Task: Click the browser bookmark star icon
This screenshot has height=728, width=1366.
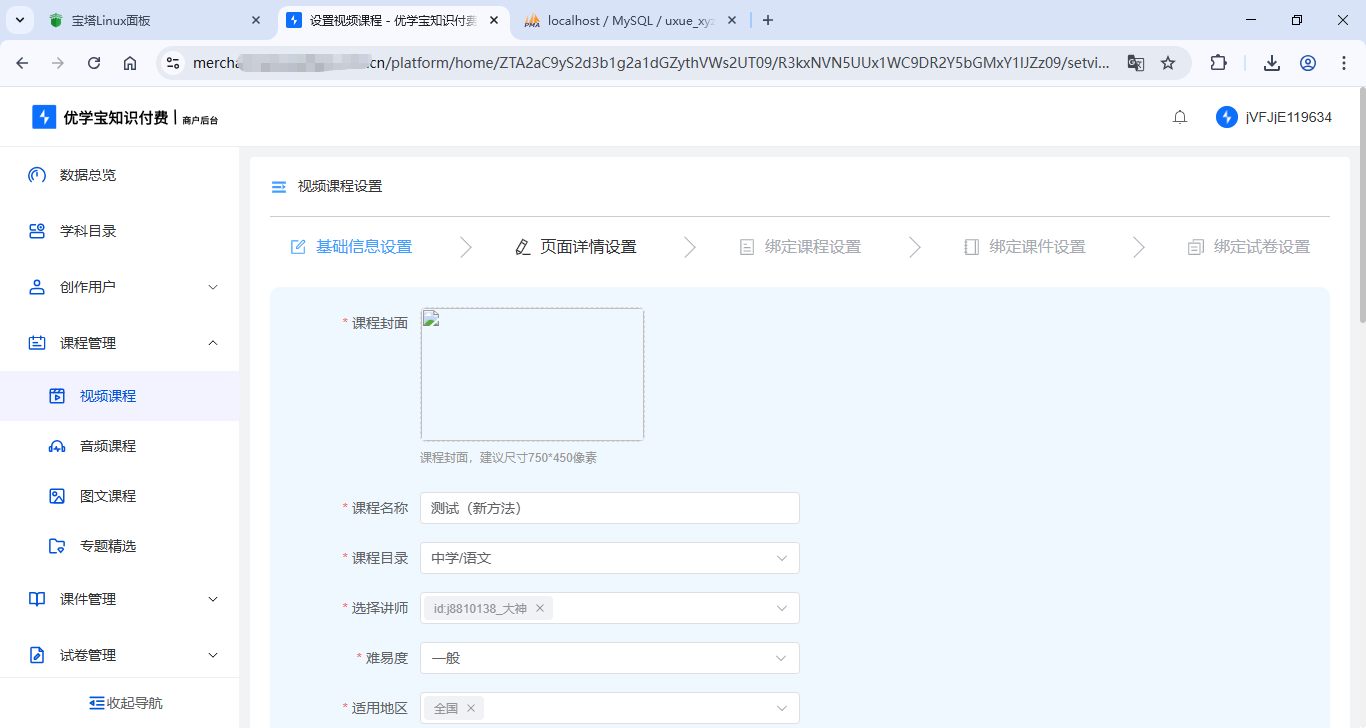Action: tap(1168, 63)
